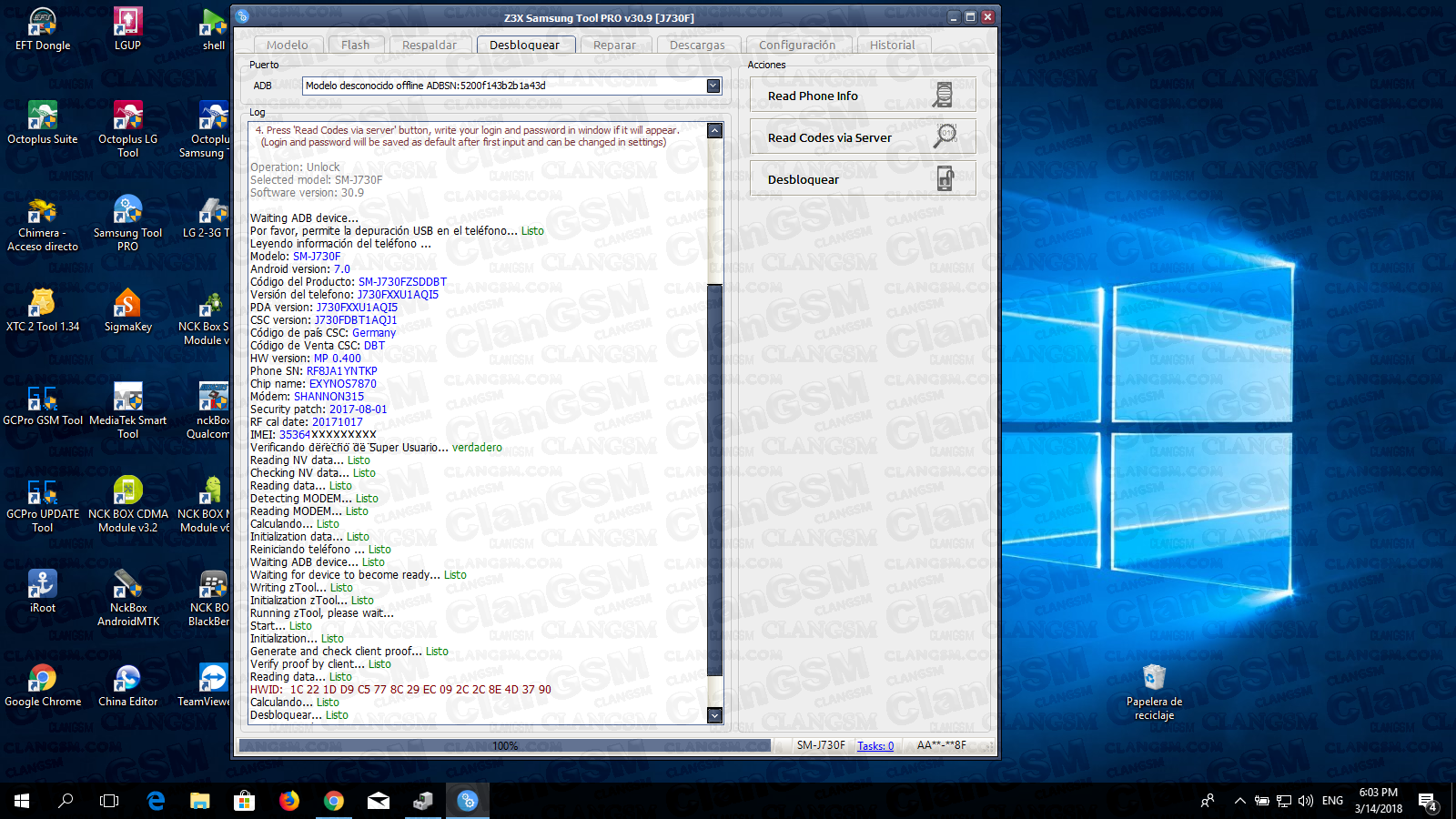Open the Reparar tab
The height and width of the screenshot is (819, 1456).
(614, 45)
